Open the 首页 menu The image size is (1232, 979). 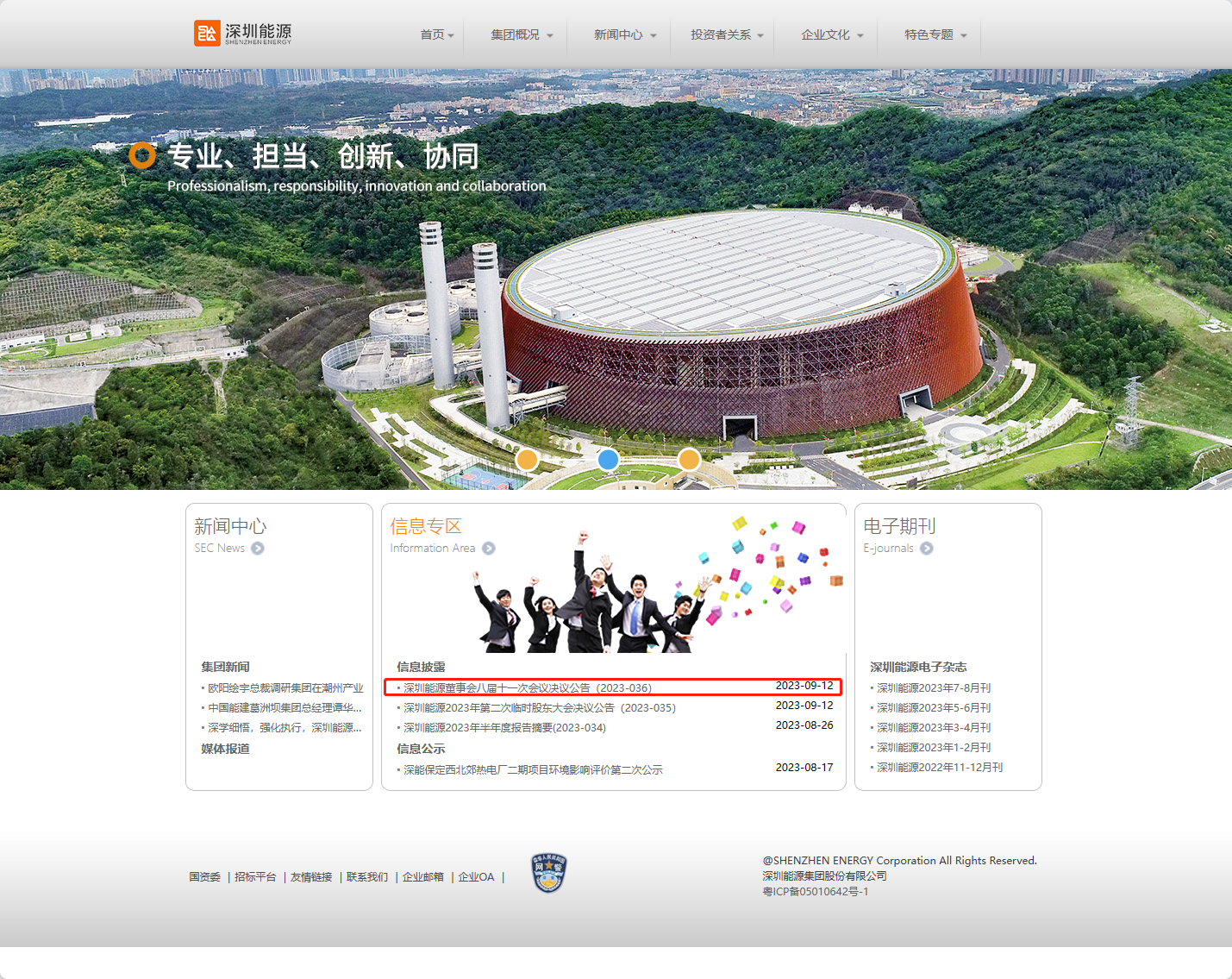432,35
